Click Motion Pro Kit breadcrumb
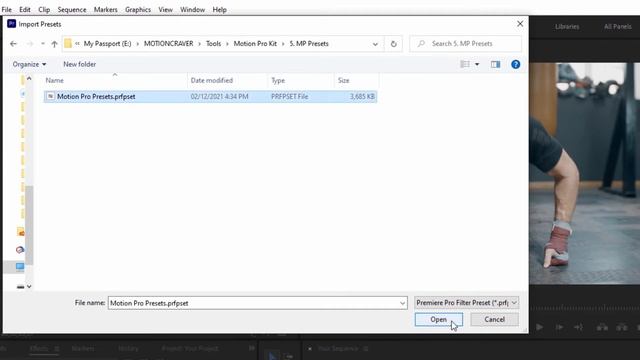This screenshot has height=360, width=640. 255,44
